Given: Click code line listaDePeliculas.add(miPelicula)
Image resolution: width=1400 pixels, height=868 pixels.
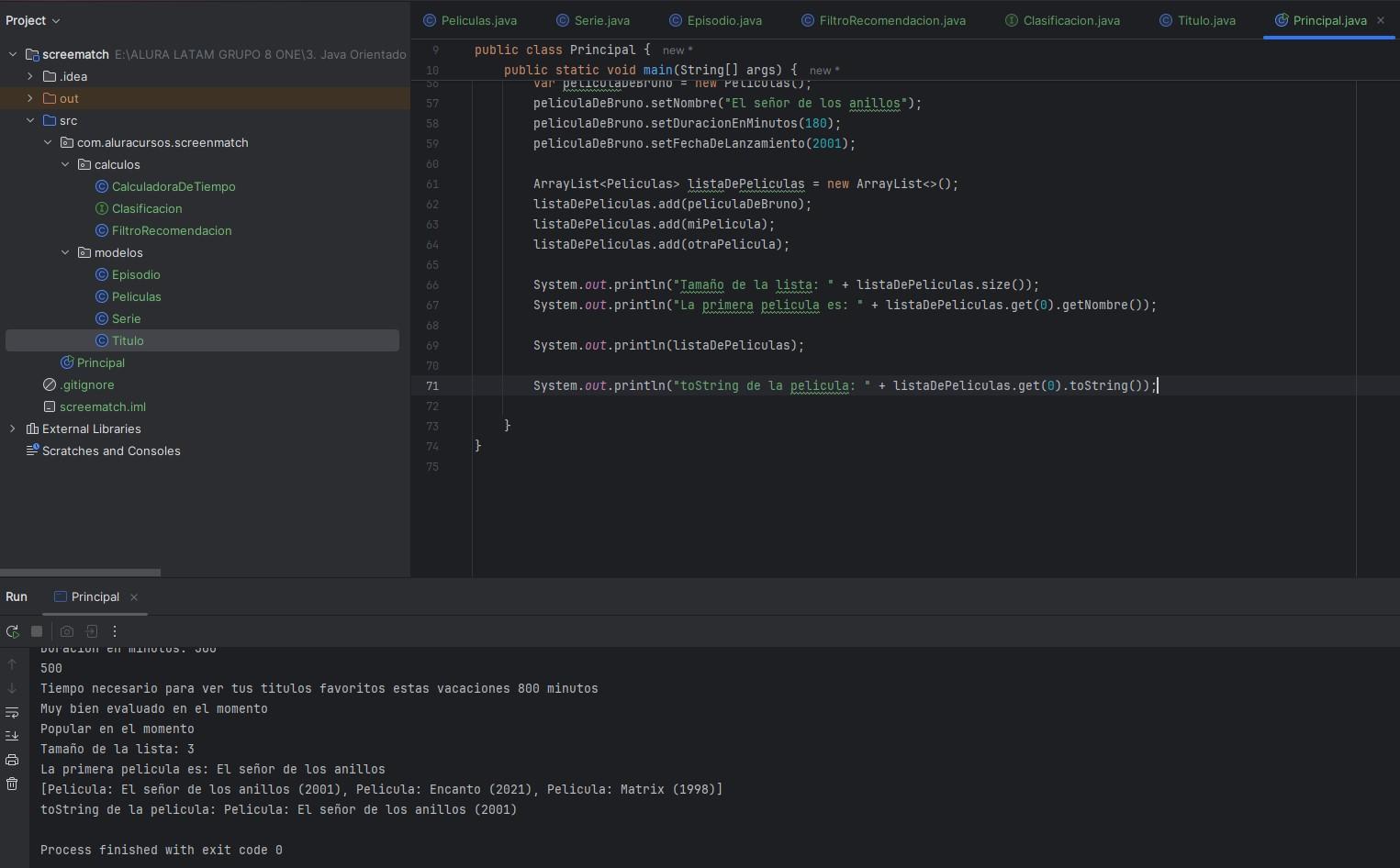Looking at the screenshot, I should click(654, 224).
